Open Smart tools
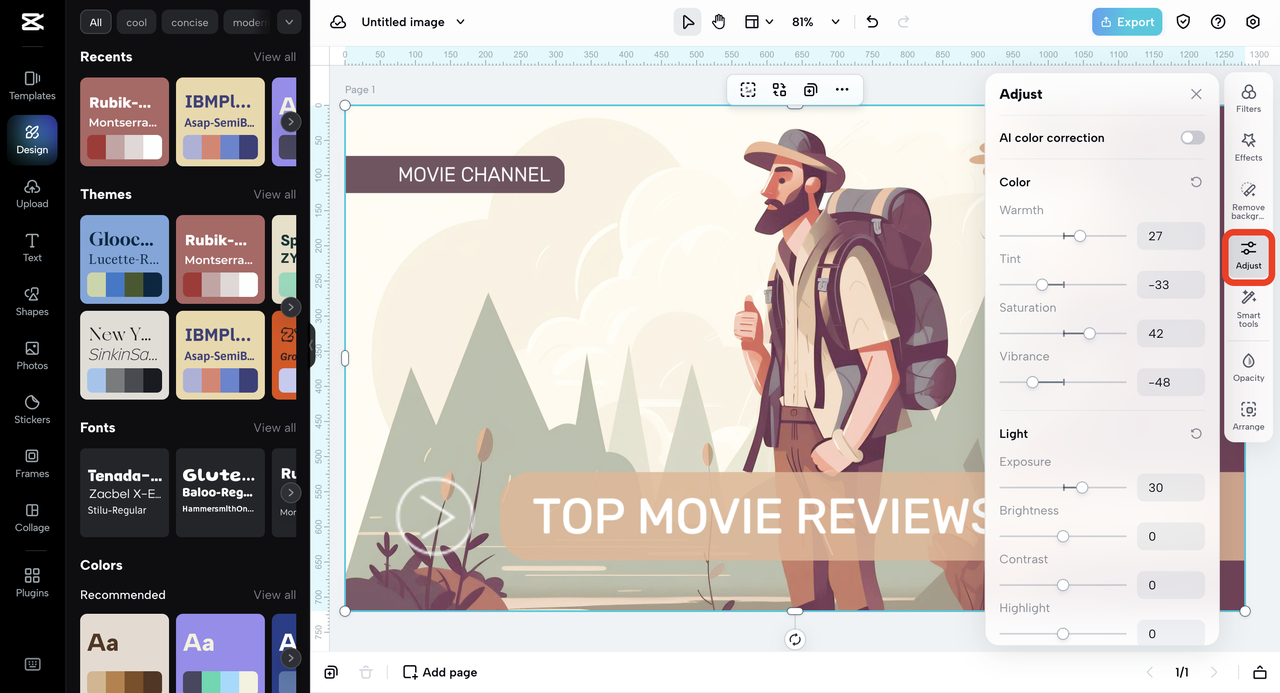 tap(1248, 309)
